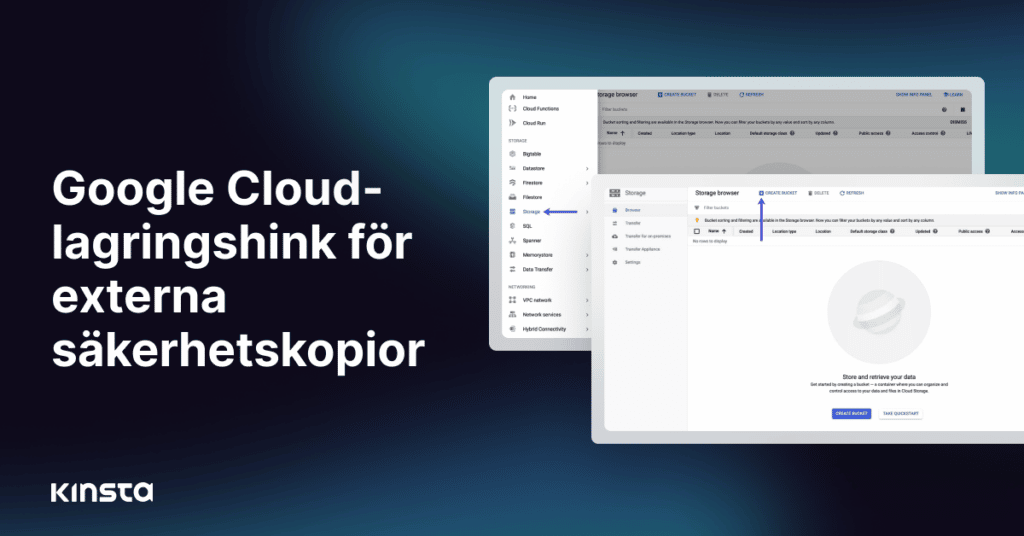Expand the Firestore submenu chevron
Viewport: 1024px width, 536px height.
tap(587, 183)
